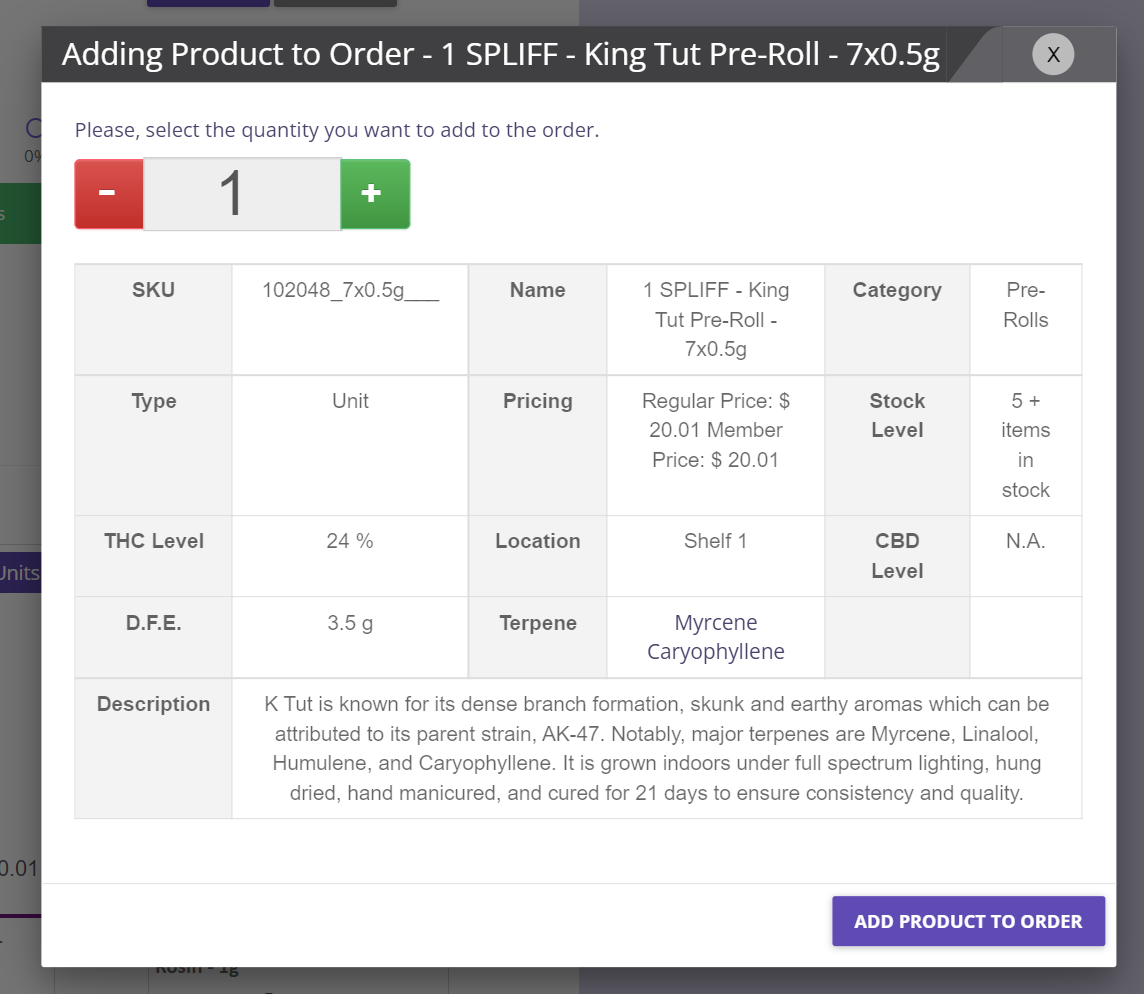Screen dimensions: 1144x994
Task: Click the N.A. CBD Level value
Action: 1025,542
